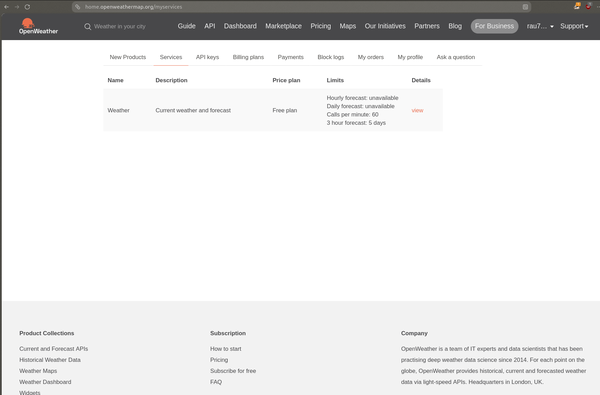Viewport: 600px width, 395px height.
Task: Click the 'view' details link for Weather
Action: [x=417, y=110]
